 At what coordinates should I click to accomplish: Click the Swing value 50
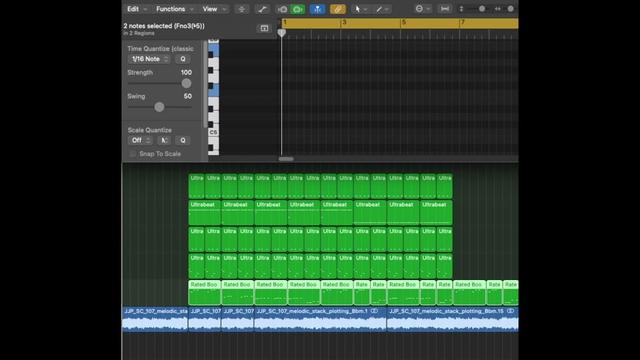(188, 96)
